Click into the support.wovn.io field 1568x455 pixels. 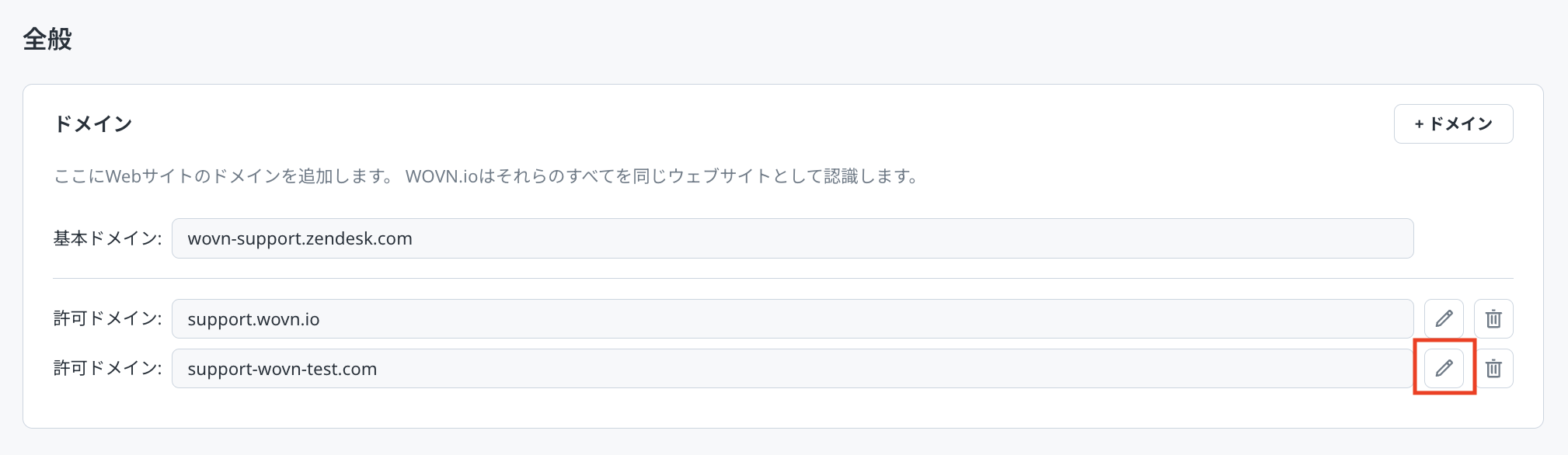tap(792, 319)
